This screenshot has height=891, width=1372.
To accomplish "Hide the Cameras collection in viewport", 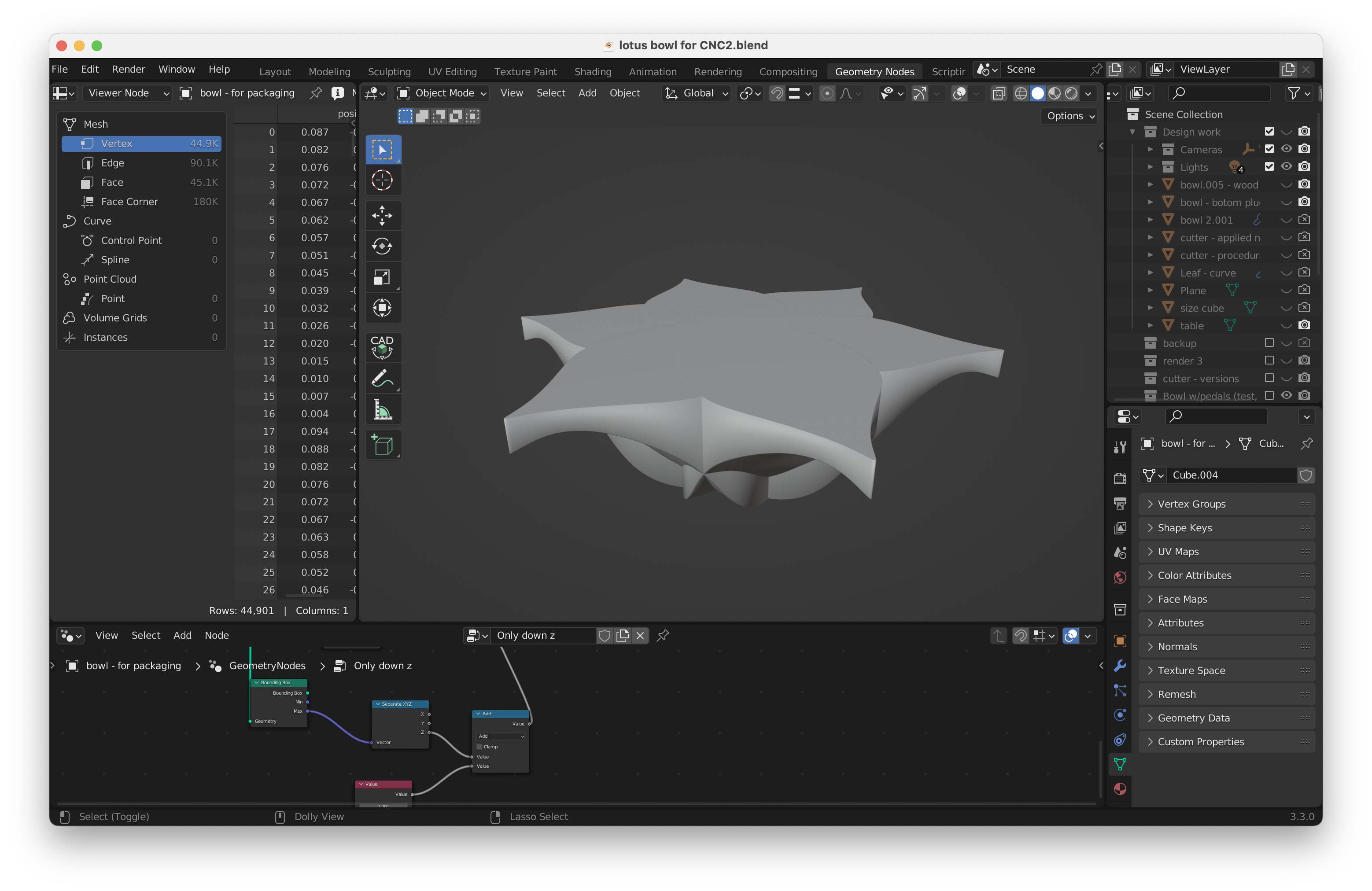I will click(1286, 149).
